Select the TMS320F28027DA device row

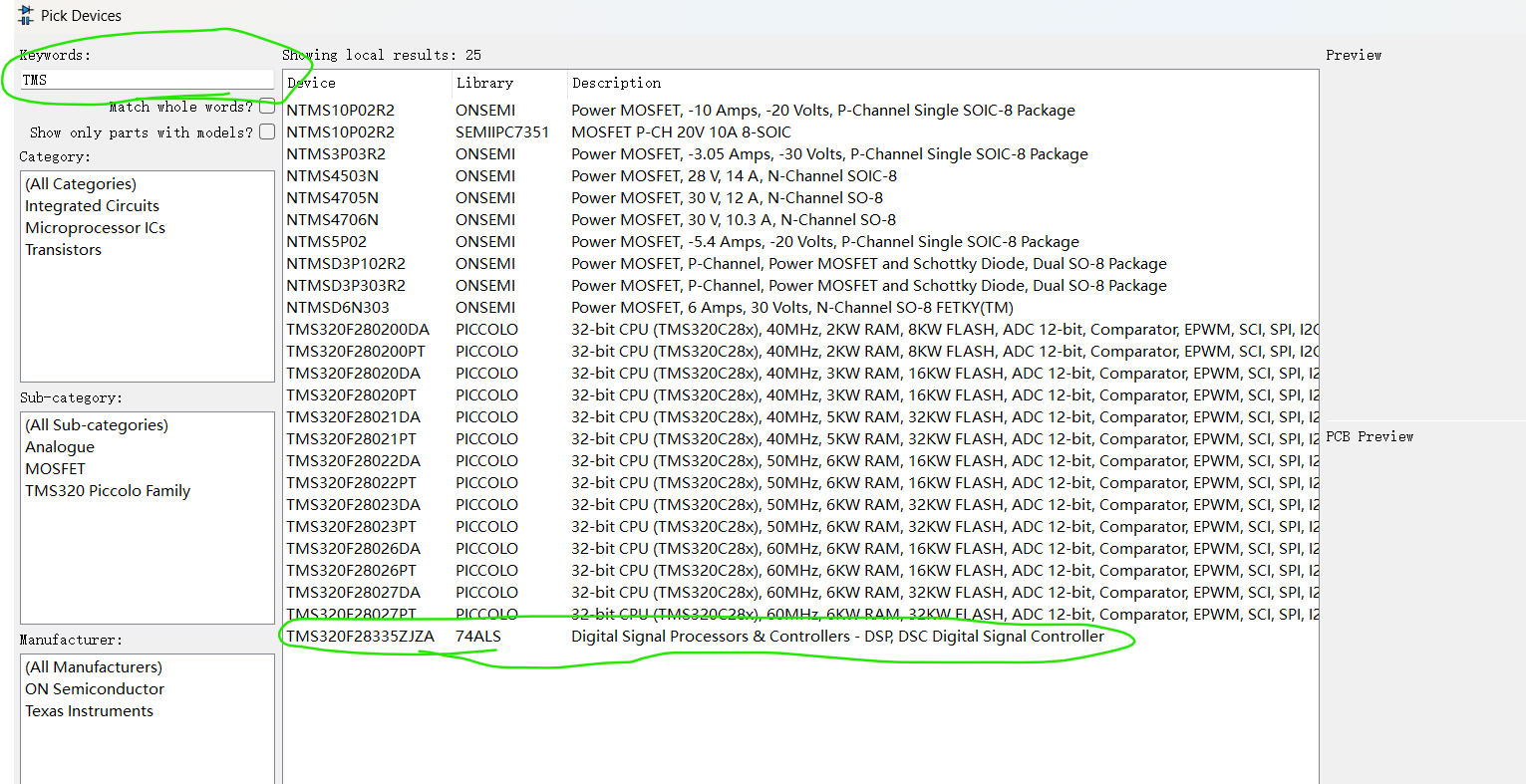[800, 593]
